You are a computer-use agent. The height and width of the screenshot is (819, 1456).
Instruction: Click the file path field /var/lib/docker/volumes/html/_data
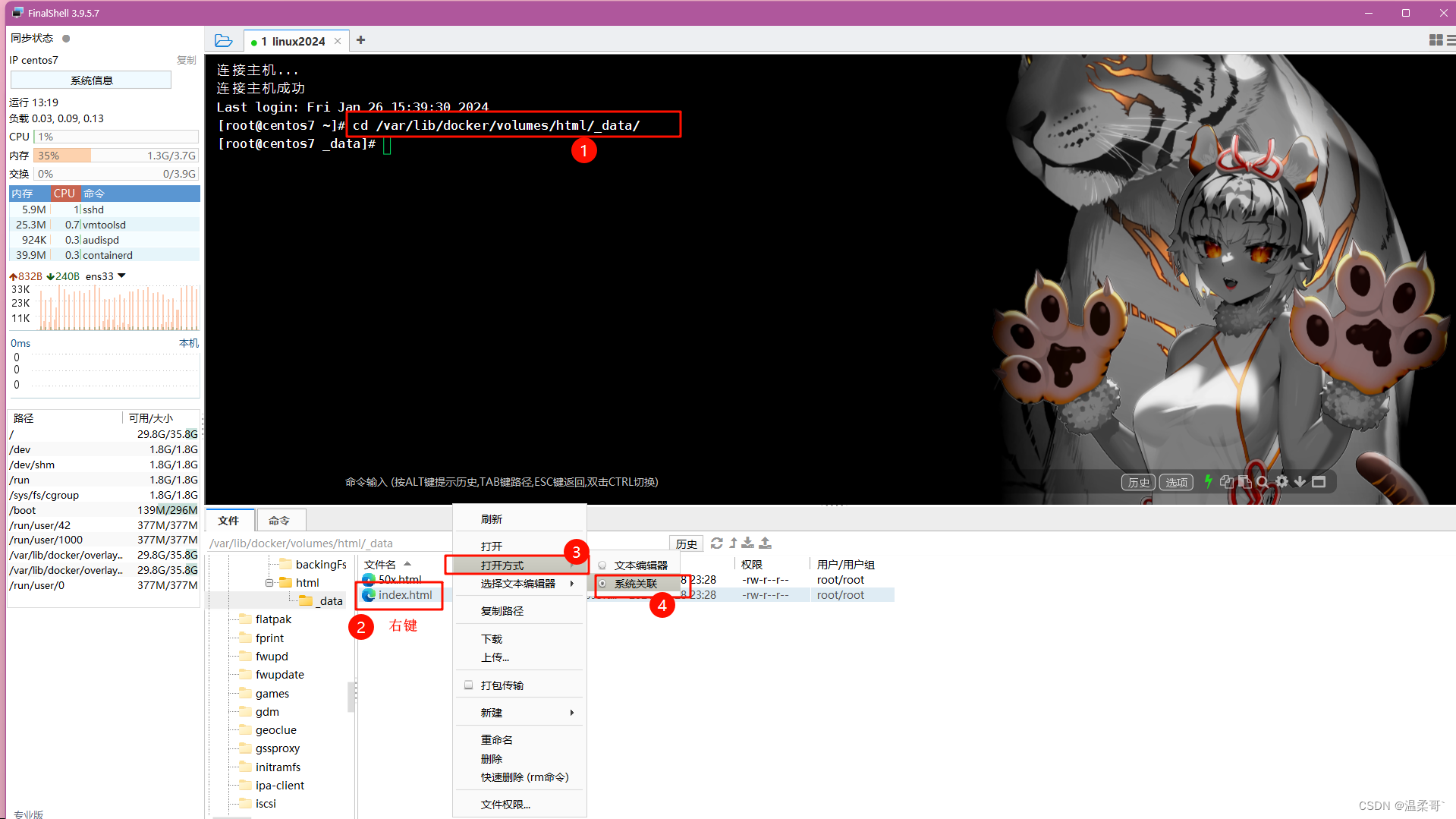(436, 543)
